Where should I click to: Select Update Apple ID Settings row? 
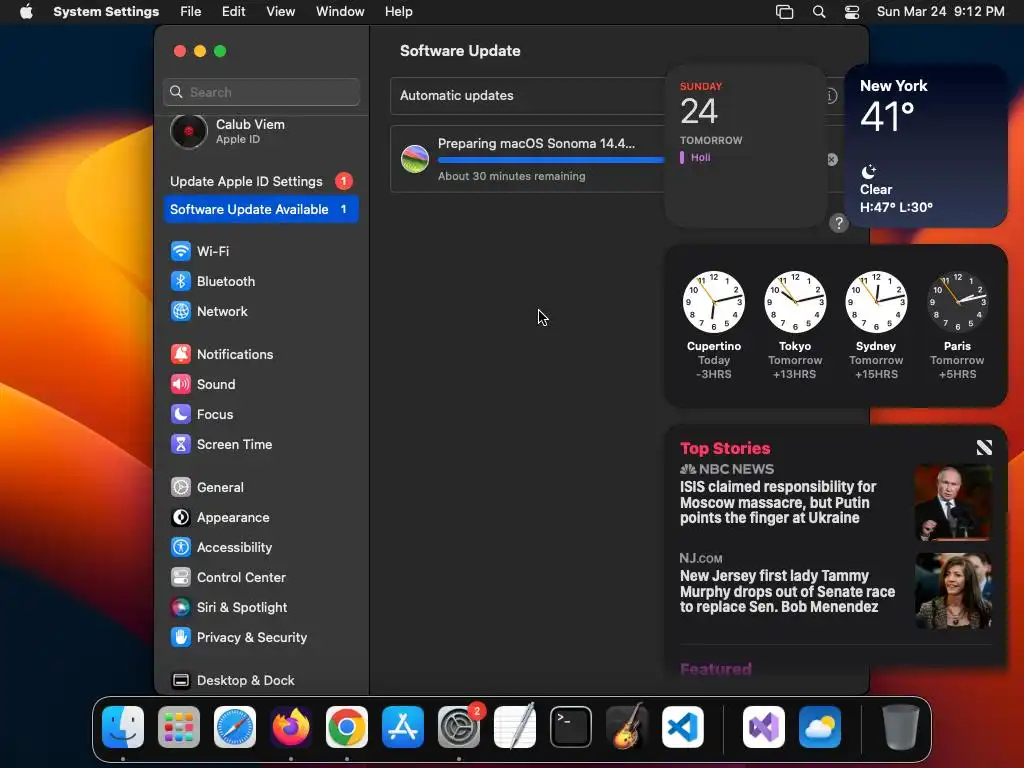coord(261,182)
